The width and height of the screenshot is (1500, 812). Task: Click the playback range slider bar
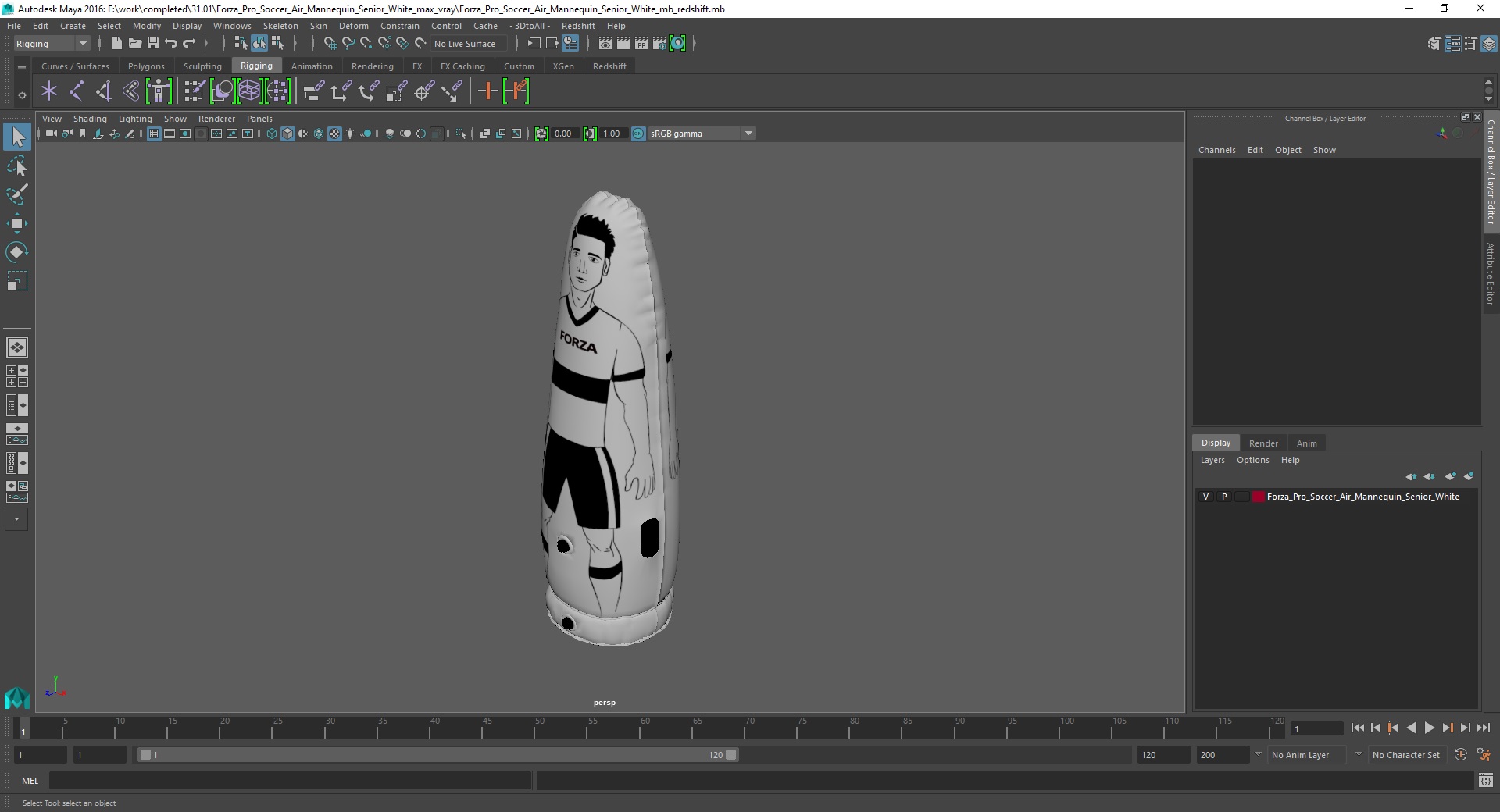437,755
